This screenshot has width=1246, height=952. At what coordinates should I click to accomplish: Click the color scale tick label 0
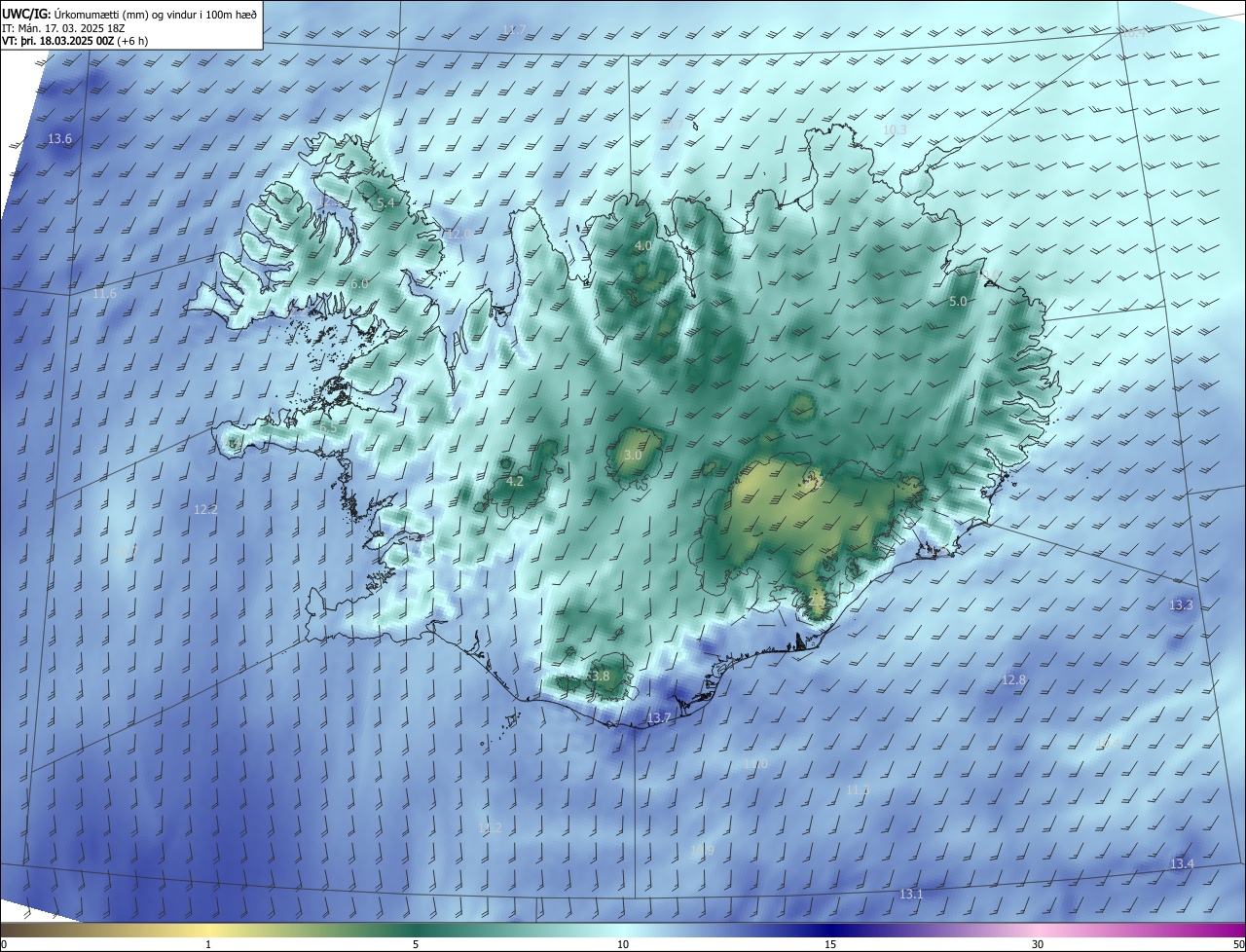[x=4, y=944]
